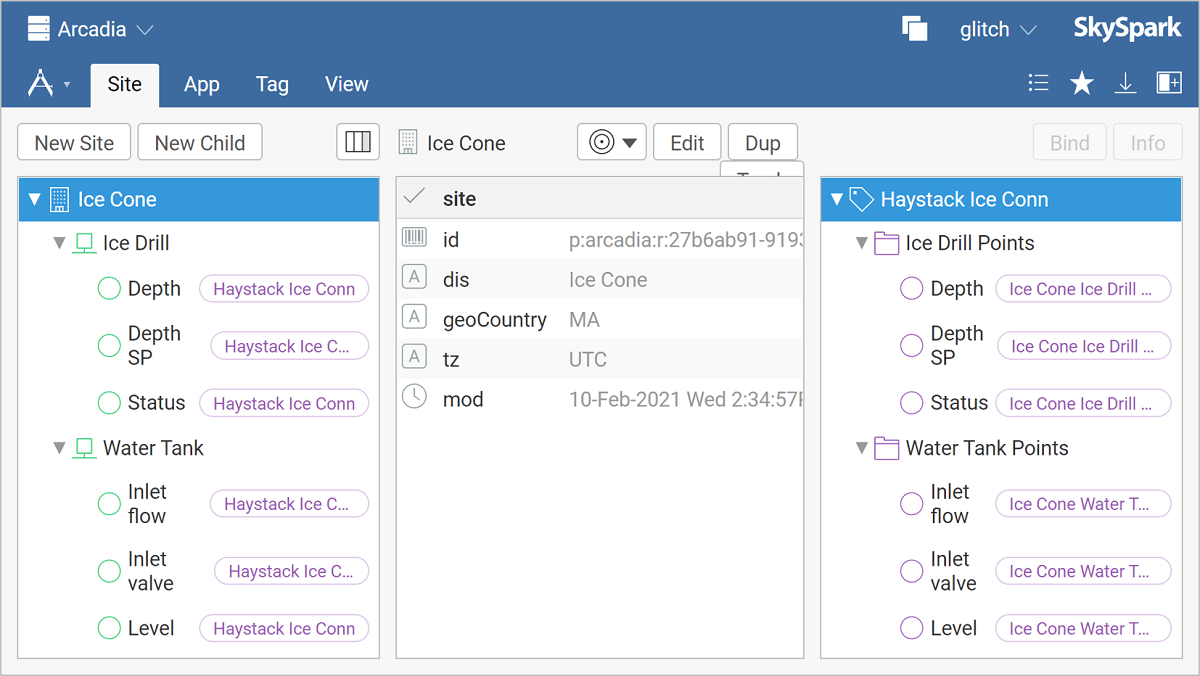Select the mod 10-Feb-2021 row
Screen dimensions: 1200x676
pyautogui.click(x=600, y=399)
